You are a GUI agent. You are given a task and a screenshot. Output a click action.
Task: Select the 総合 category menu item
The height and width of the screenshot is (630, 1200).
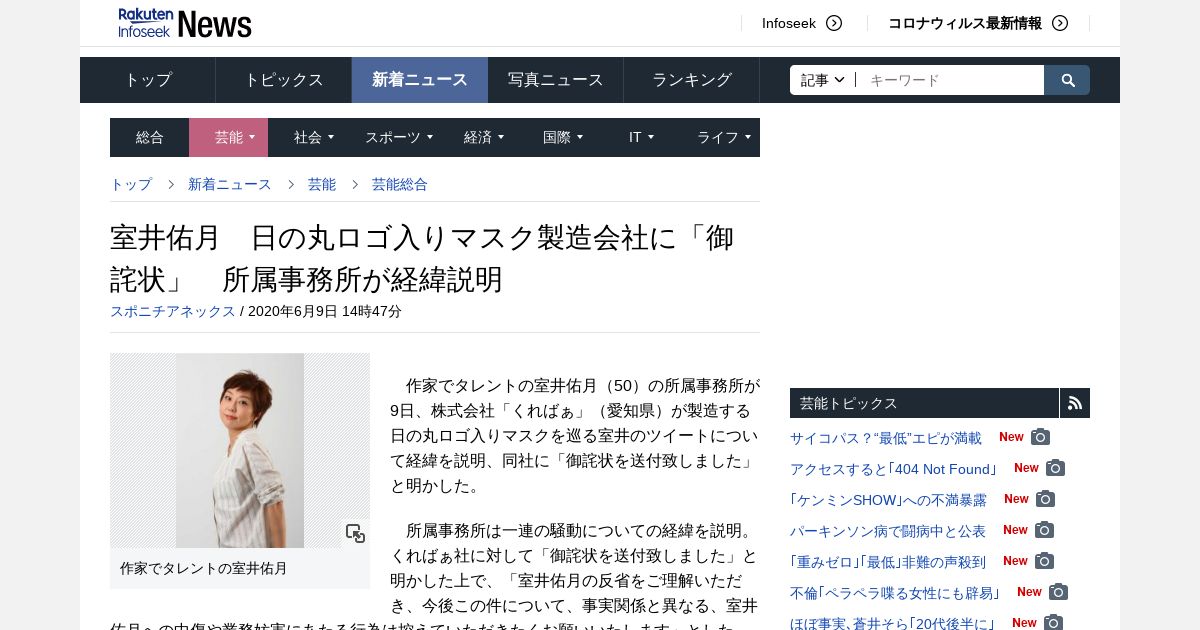coord(150,137)
